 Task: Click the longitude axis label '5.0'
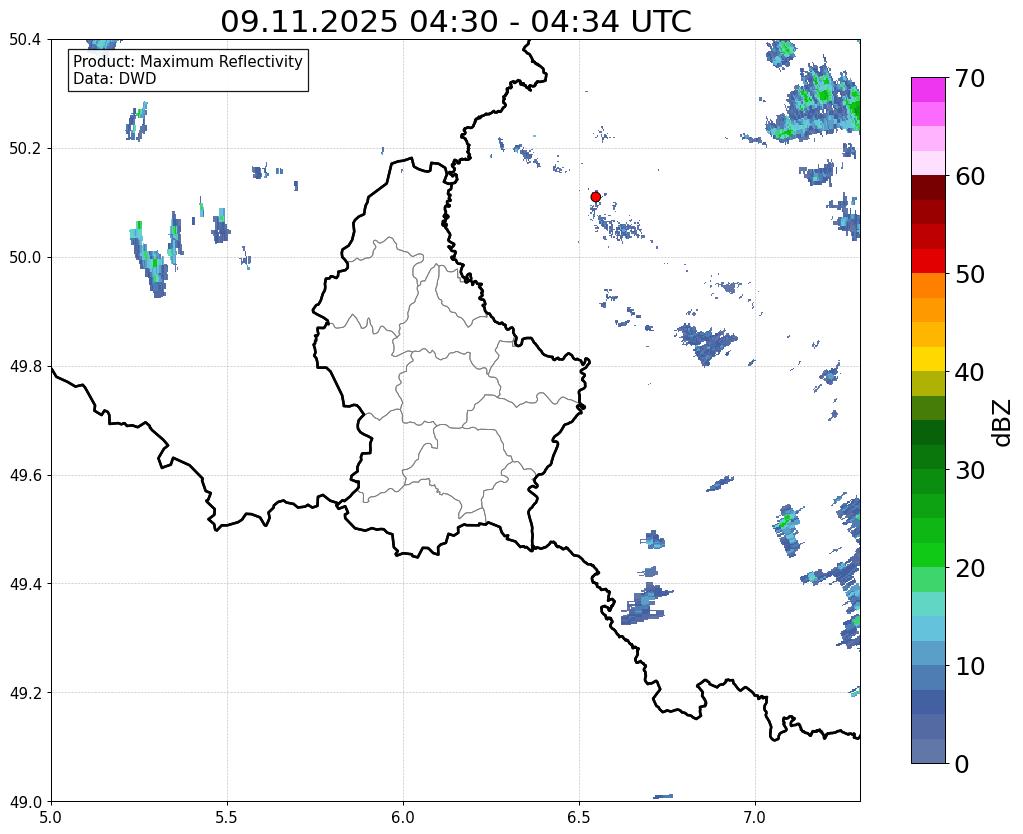coord(51,817)
